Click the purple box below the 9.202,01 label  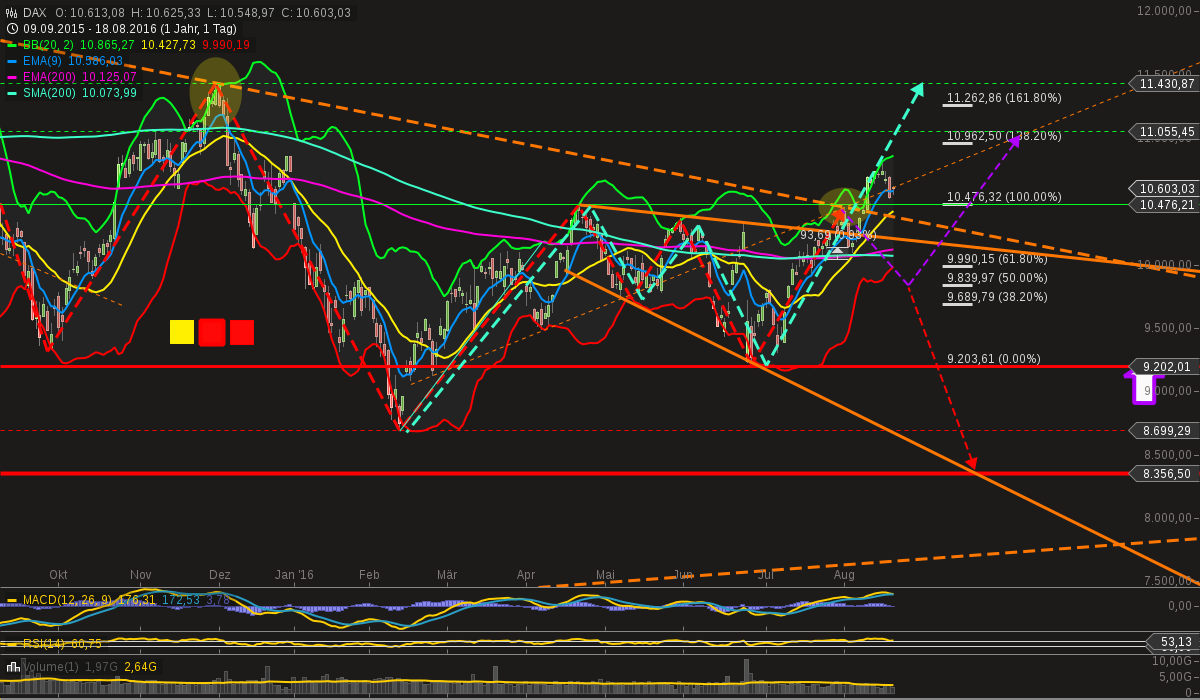(1144, 390)
